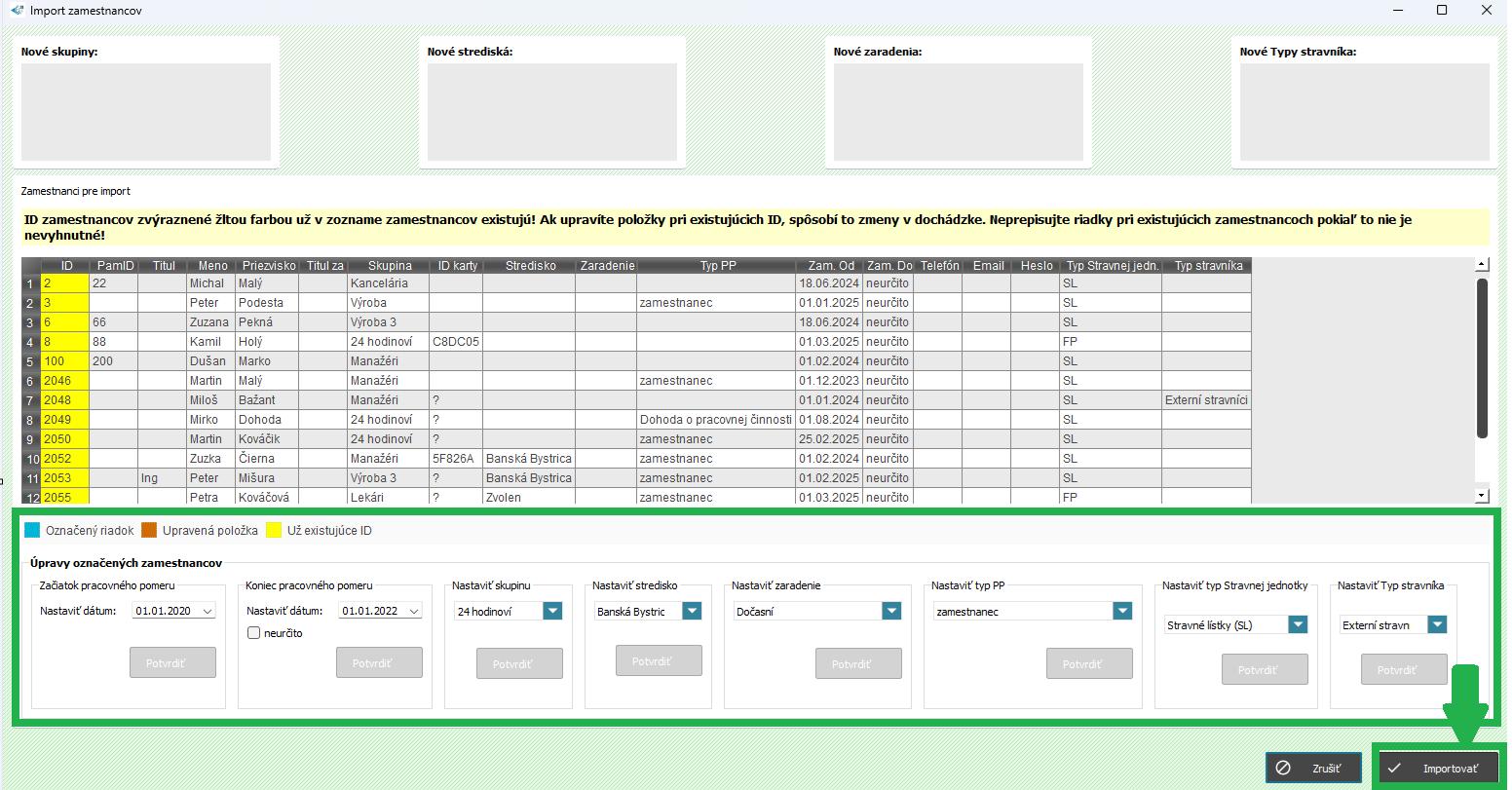Click the table scrollbar down arrow
This screenshot has width=1512, height=790.
pos(1482,496)
